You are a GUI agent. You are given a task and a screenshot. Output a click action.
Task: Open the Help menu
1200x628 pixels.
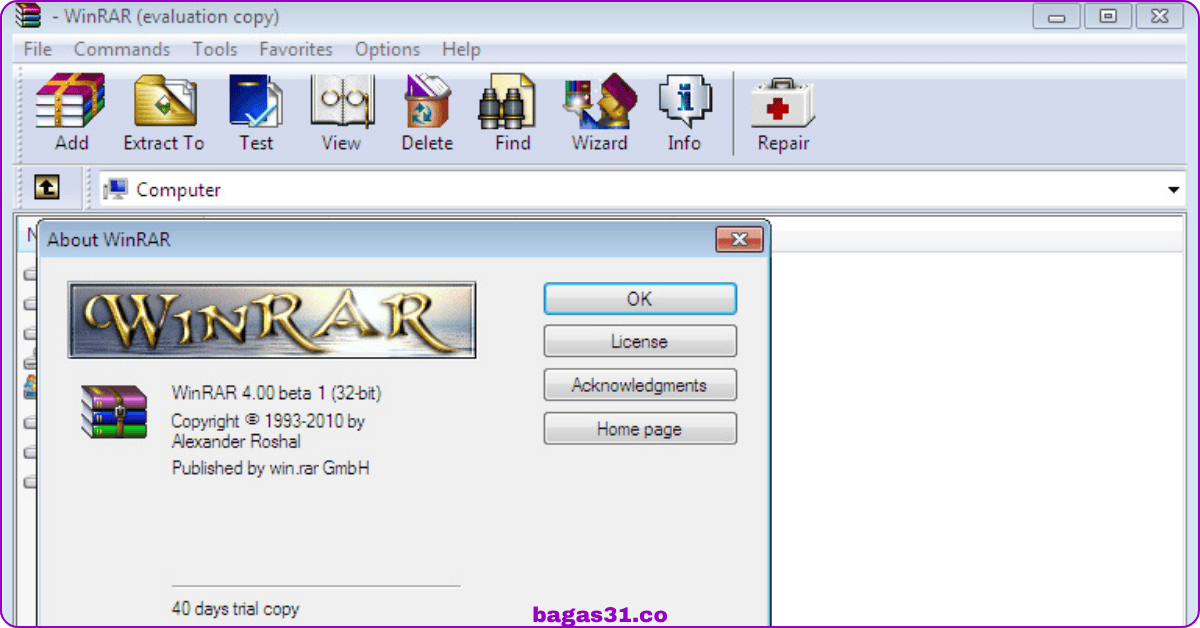(461, 49)
